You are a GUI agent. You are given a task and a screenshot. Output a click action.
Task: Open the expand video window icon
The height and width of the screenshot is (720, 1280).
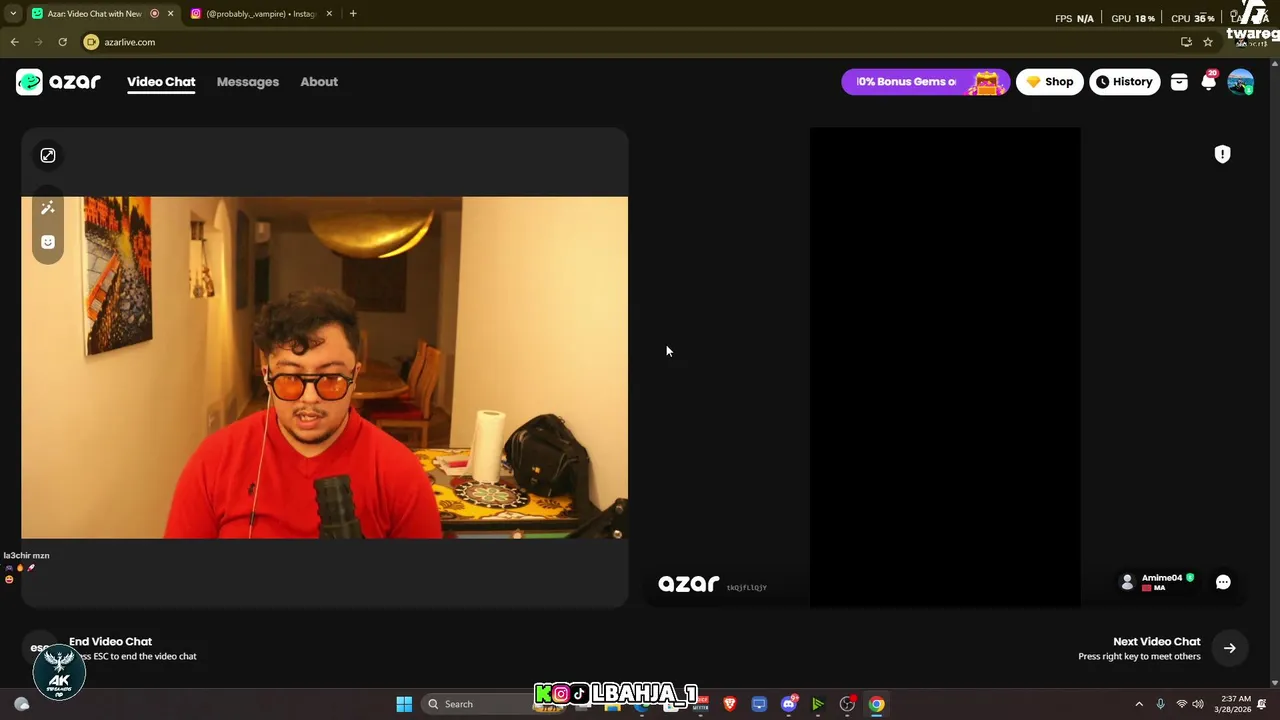click(48, 155)
